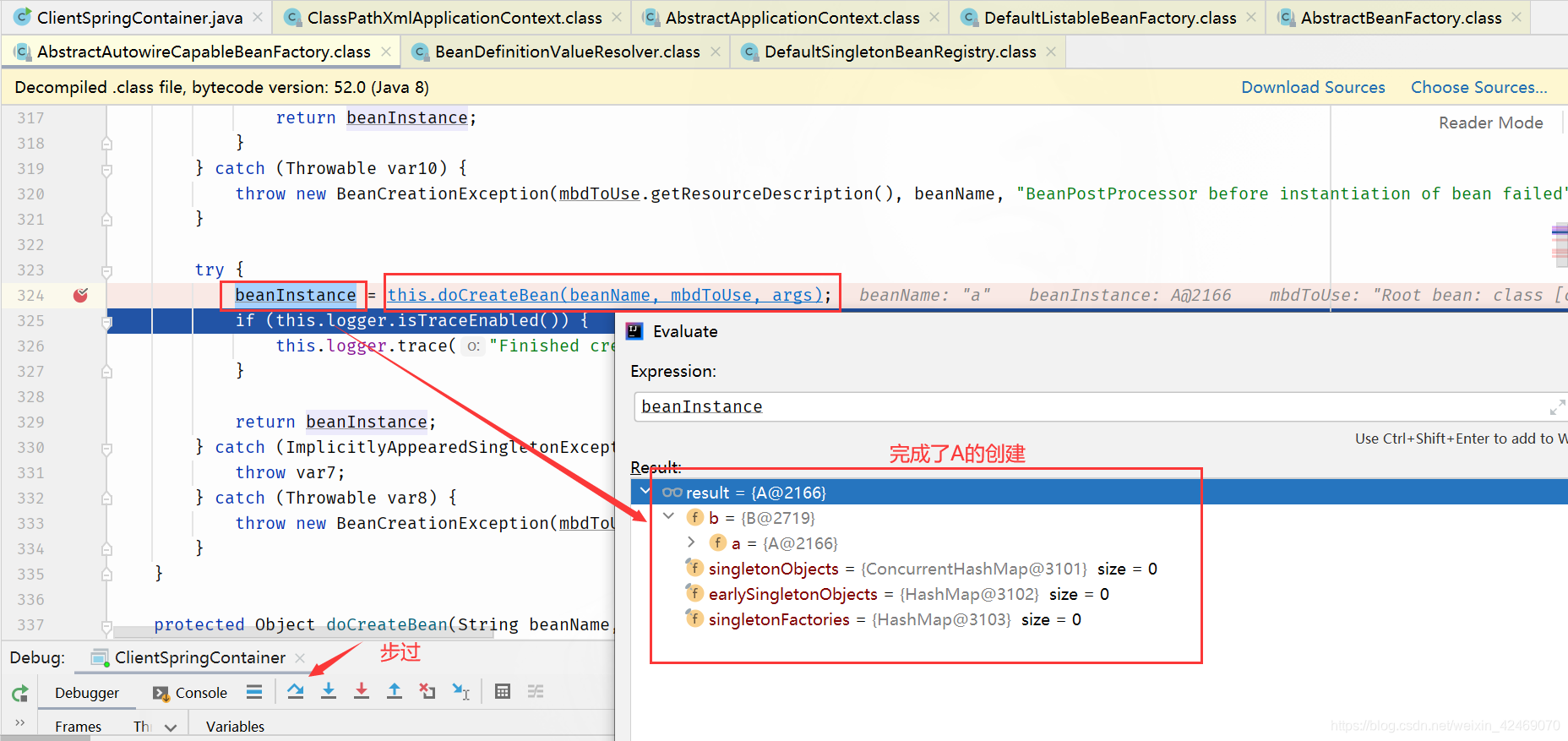Image resolution: width=1568 pixels, height=741 pixels.
Task: Click the field icon beside singletonObjects
Action: 694,568
